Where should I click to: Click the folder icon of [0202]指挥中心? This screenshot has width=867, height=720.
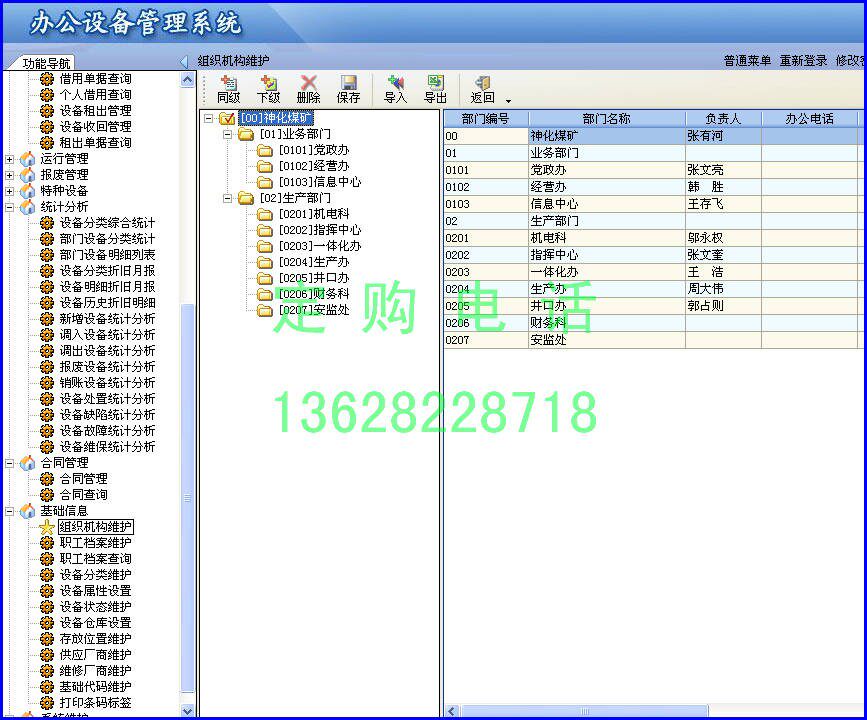coord(265,231)
